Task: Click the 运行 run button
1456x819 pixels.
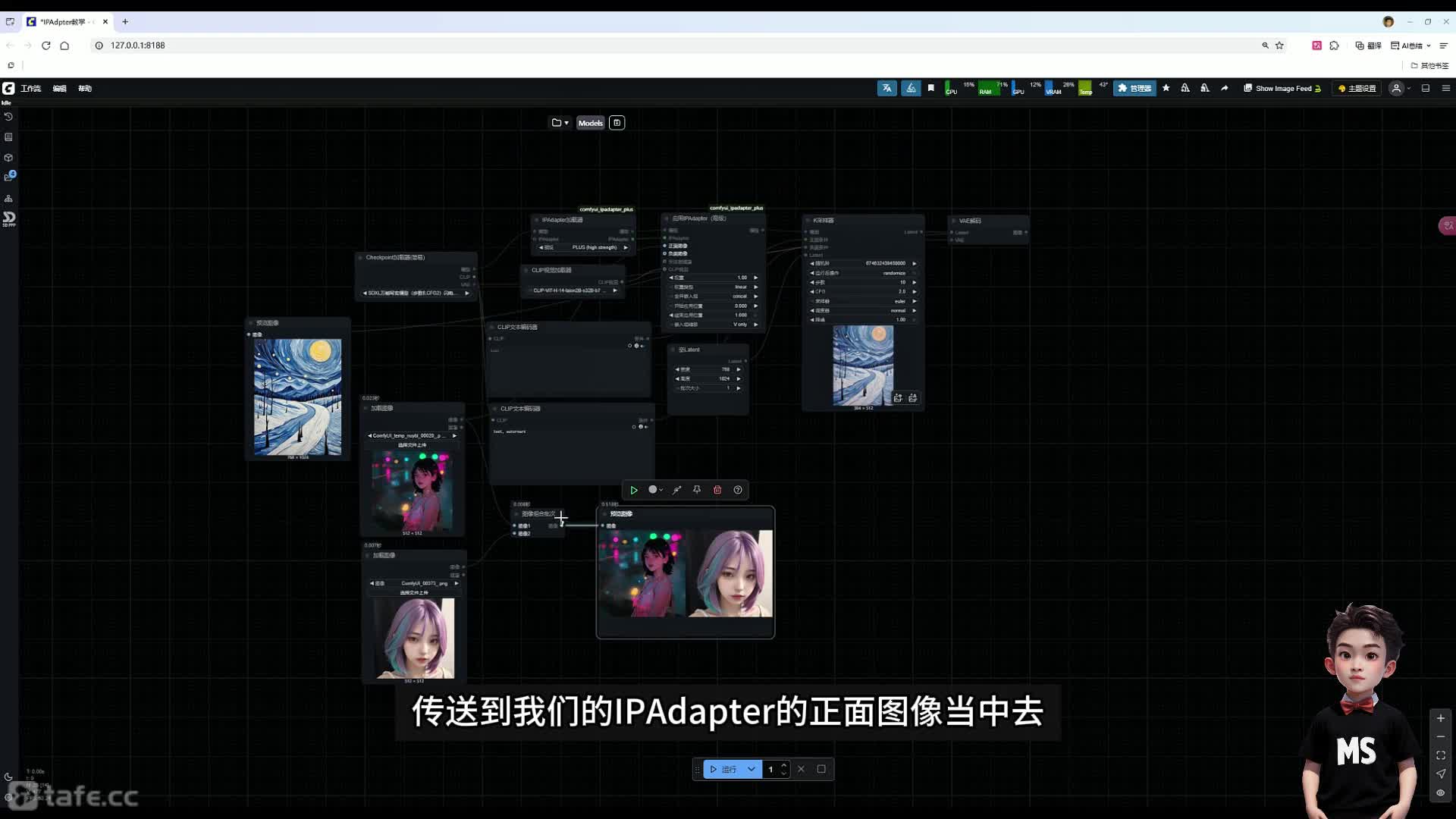Action: pyautogui.click(x=723, y=769)
